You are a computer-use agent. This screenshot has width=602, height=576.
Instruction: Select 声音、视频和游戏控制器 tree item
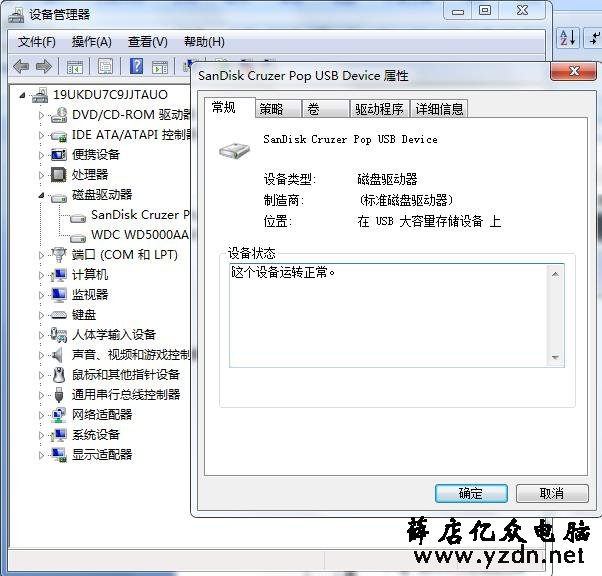(x=131, y=355)
